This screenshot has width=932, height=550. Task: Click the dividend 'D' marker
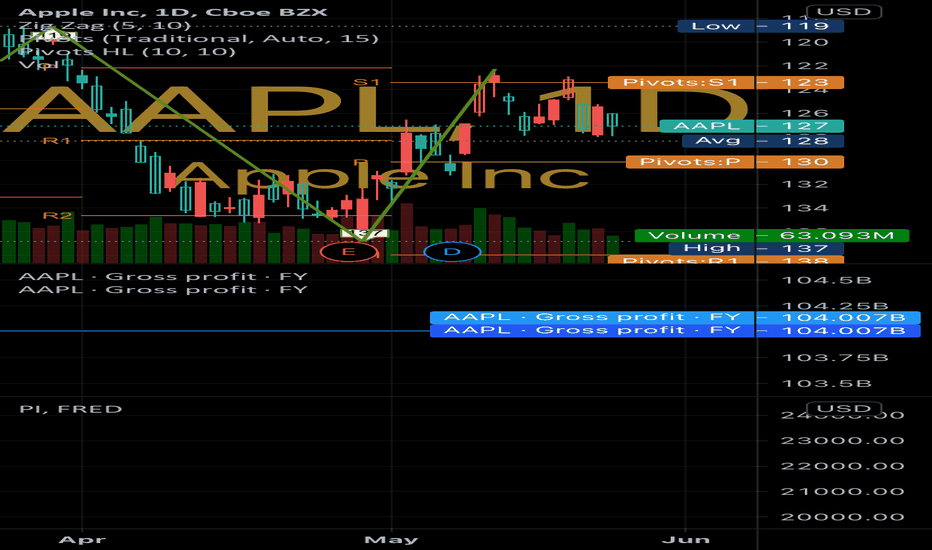point(452,252)
